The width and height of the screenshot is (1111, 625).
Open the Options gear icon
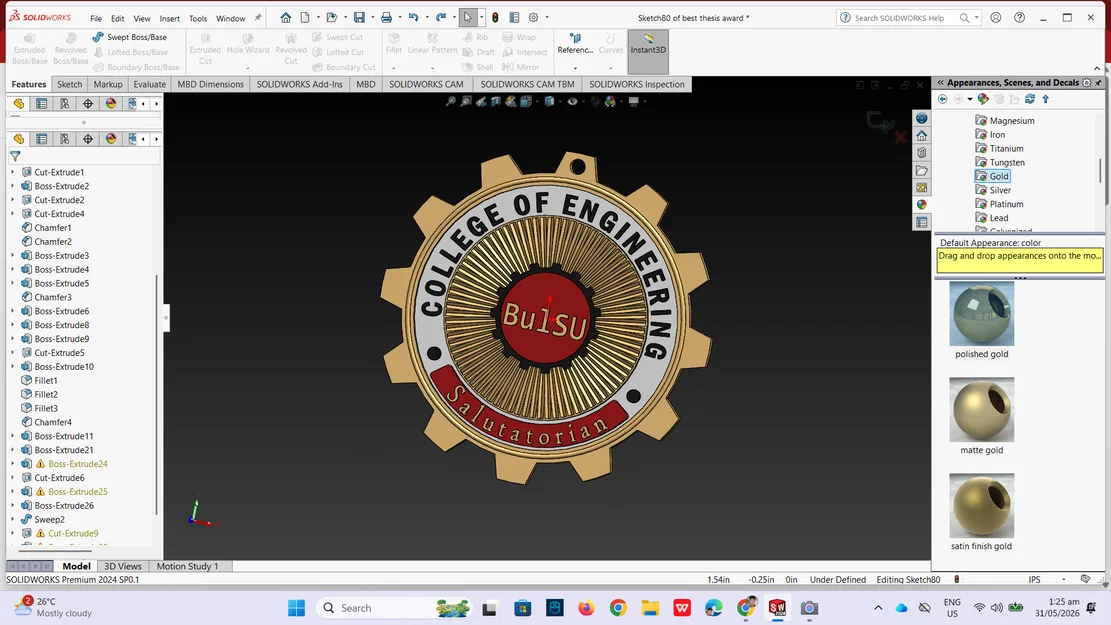click(534, 18)
